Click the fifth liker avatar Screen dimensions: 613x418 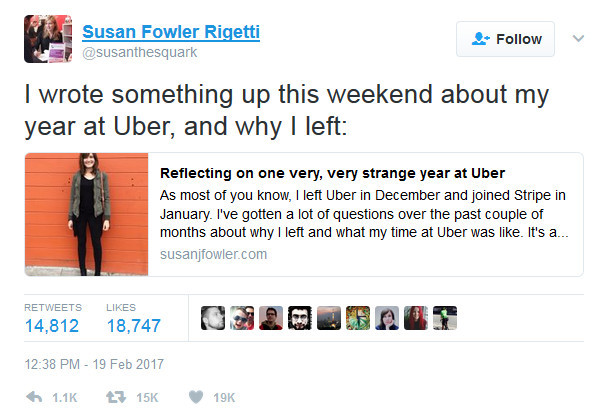coord(329,318)
